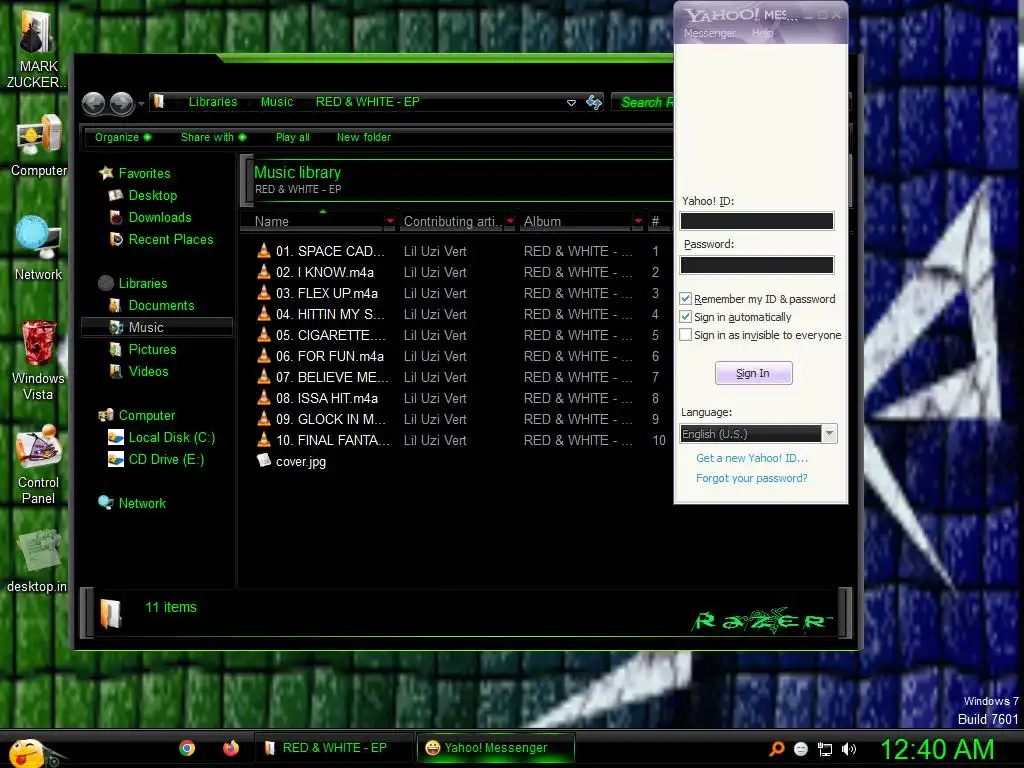Open the Name column filter dropdown arrow
Viewport: 1024px width, 768px height.
pyautogui.click(x=390, y=221)
